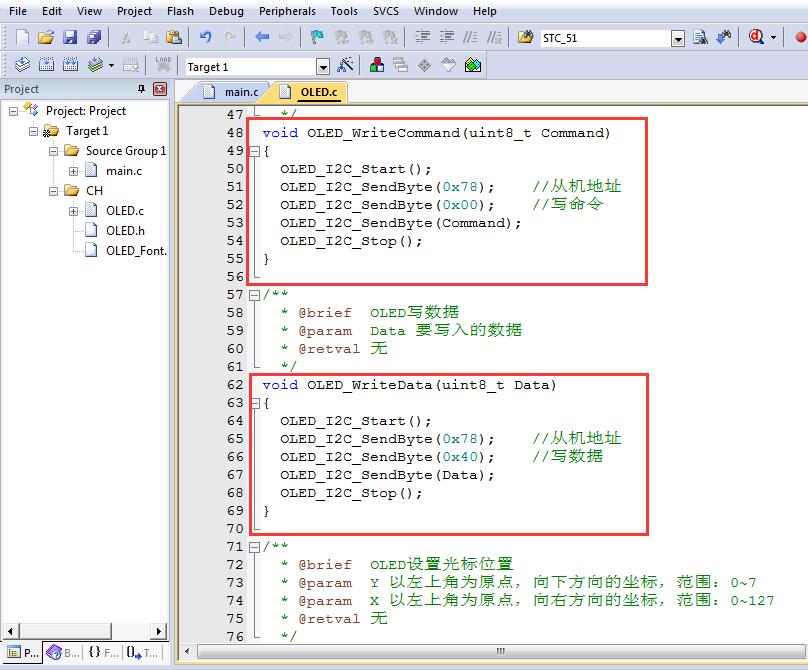Open a file using the folder icon
This screenshot has width=808, height=670.
click(46, 37)
